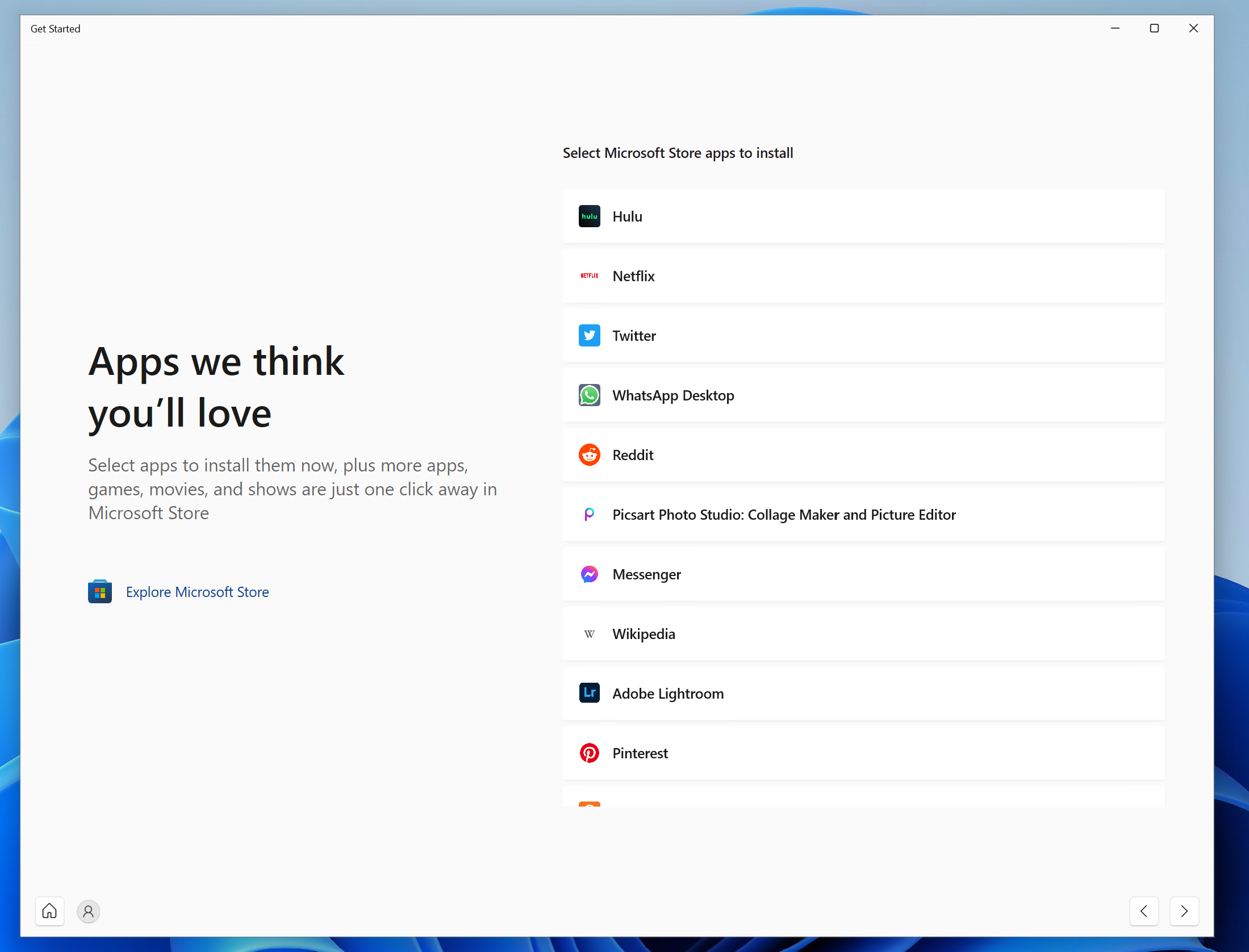Go to next page arrow
The image size is (1249, 952).
[x=1184, y=911]
